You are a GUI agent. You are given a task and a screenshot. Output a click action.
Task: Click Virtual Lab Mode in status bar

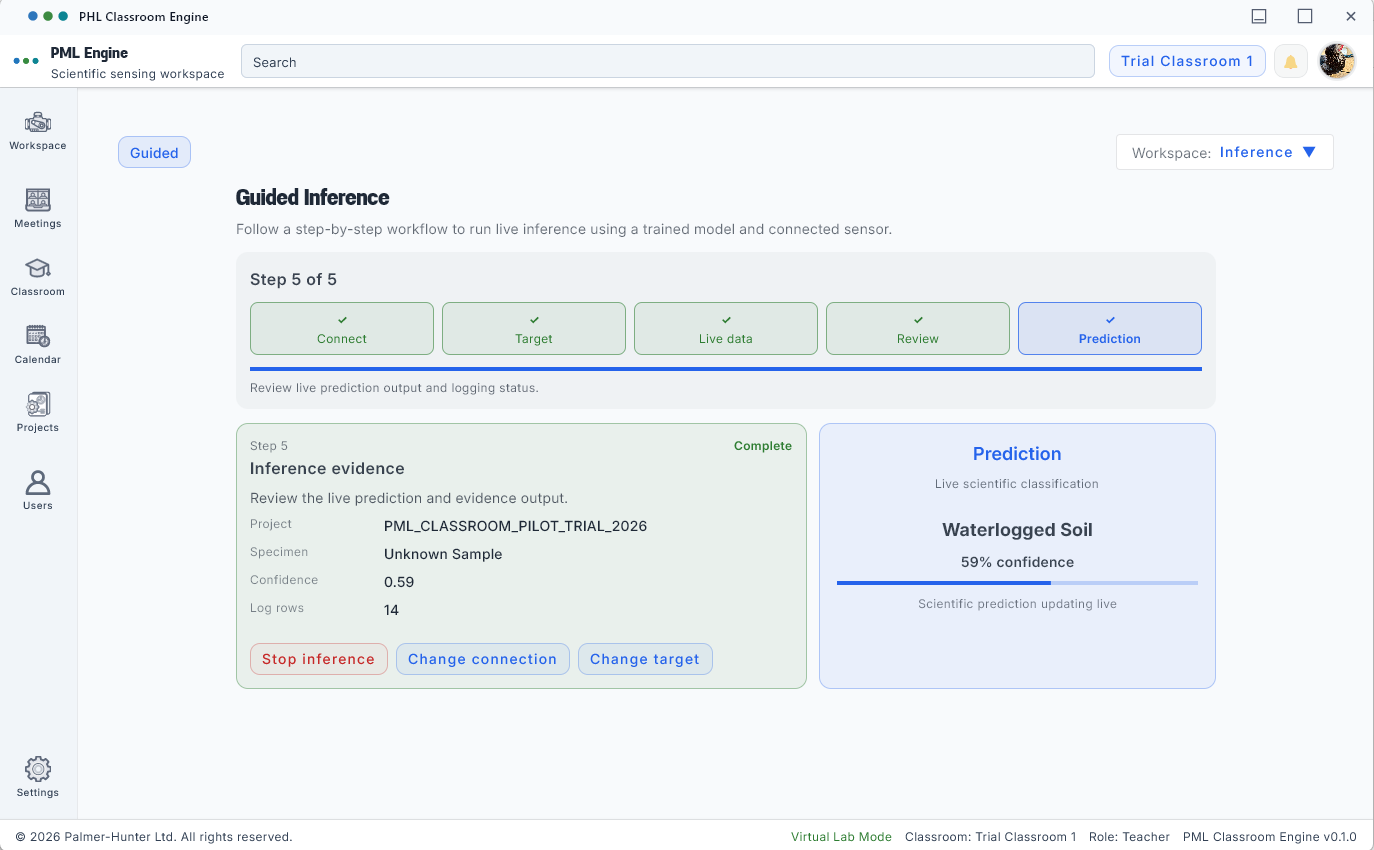coord(841,837)
